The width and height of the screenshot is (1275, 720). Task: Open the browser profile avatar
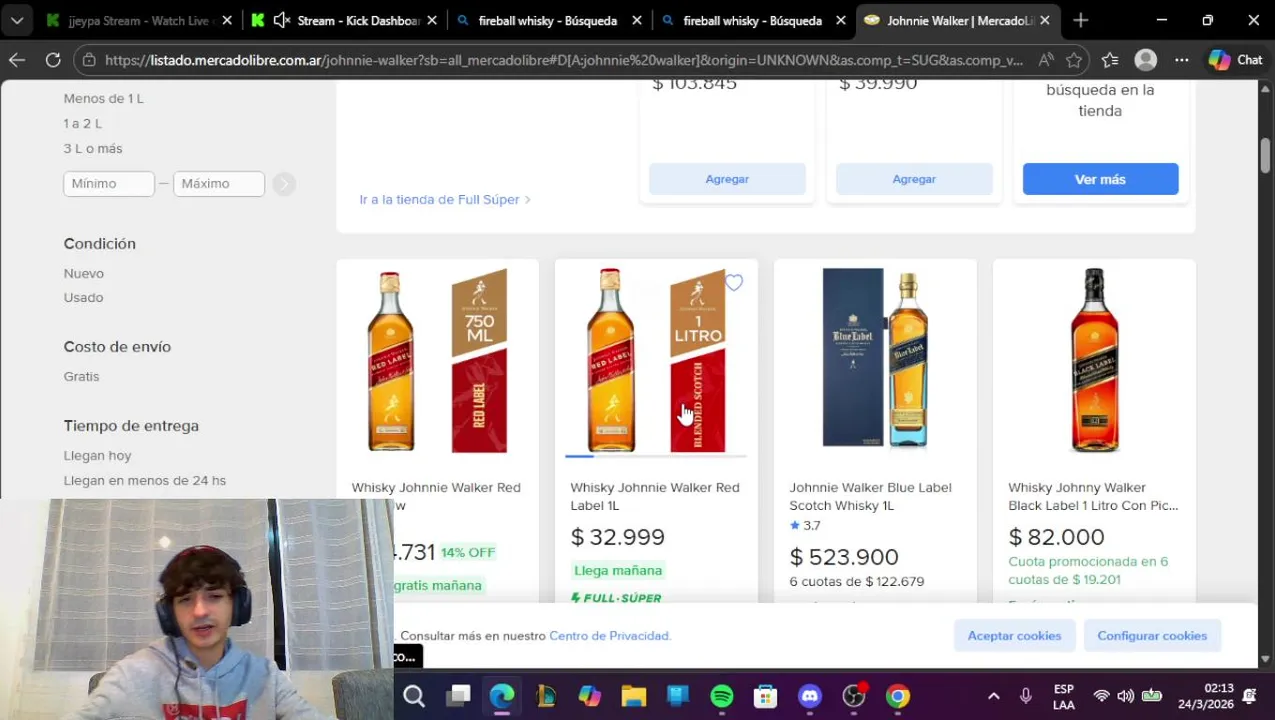click(1146, 60)
